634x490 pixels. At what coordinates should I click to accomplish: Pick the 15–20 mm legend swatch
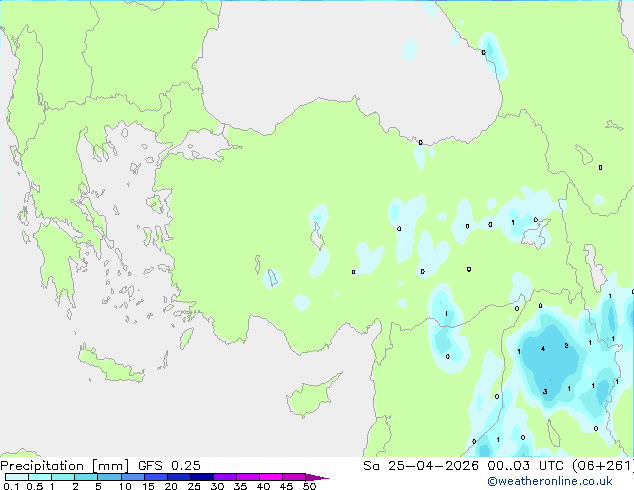point(156,477)
